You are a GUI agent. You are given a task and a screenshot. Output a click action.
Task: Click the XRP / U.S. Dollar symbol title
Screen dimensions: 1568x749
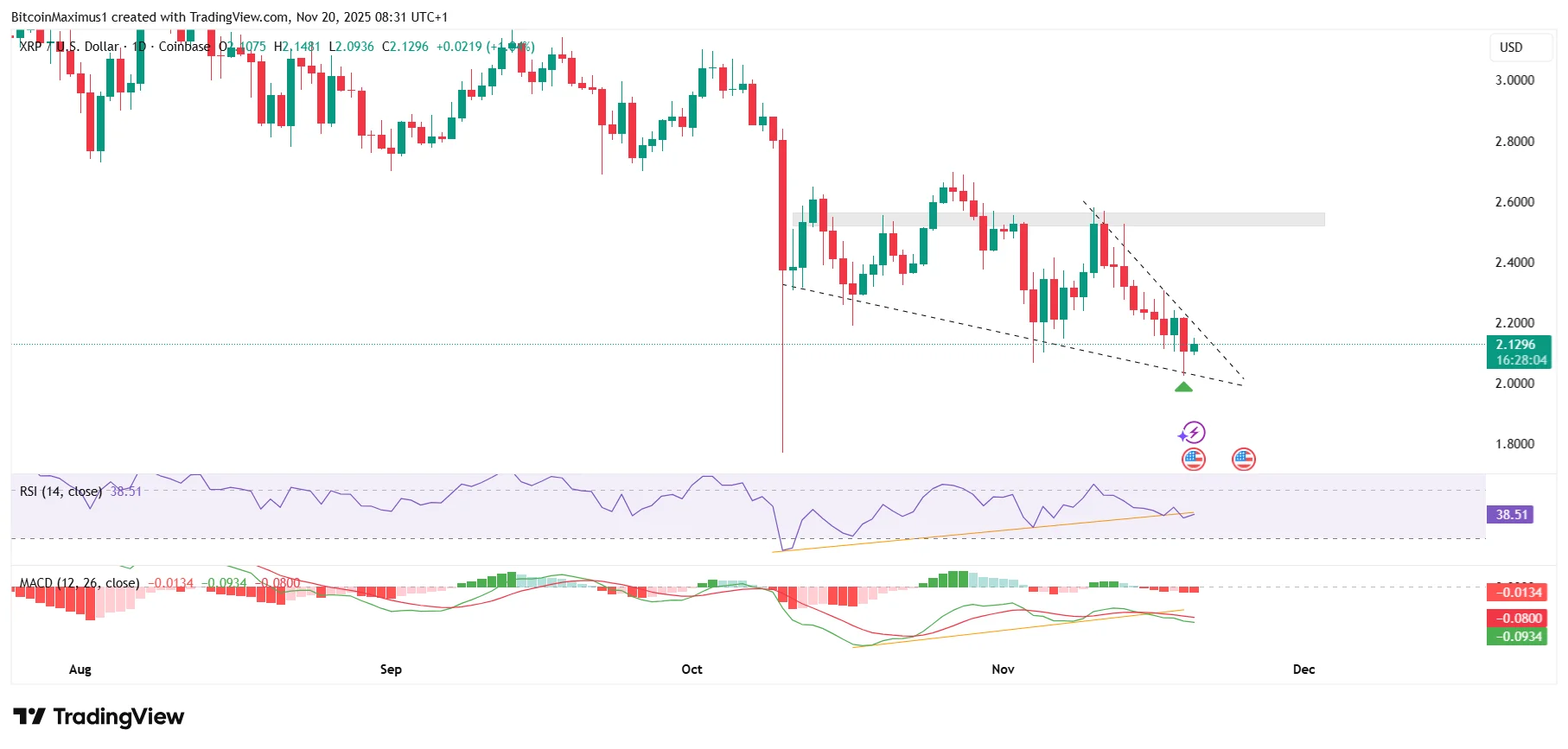69,47
